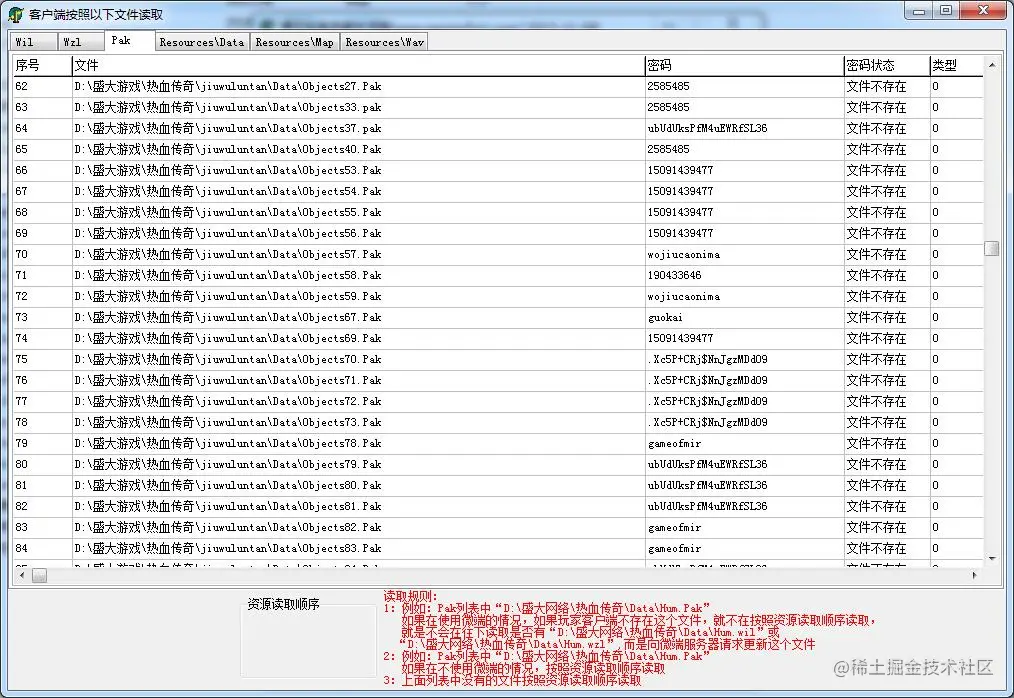
Task: Open the Resources\Map tab
Action: tap(294, 42)
